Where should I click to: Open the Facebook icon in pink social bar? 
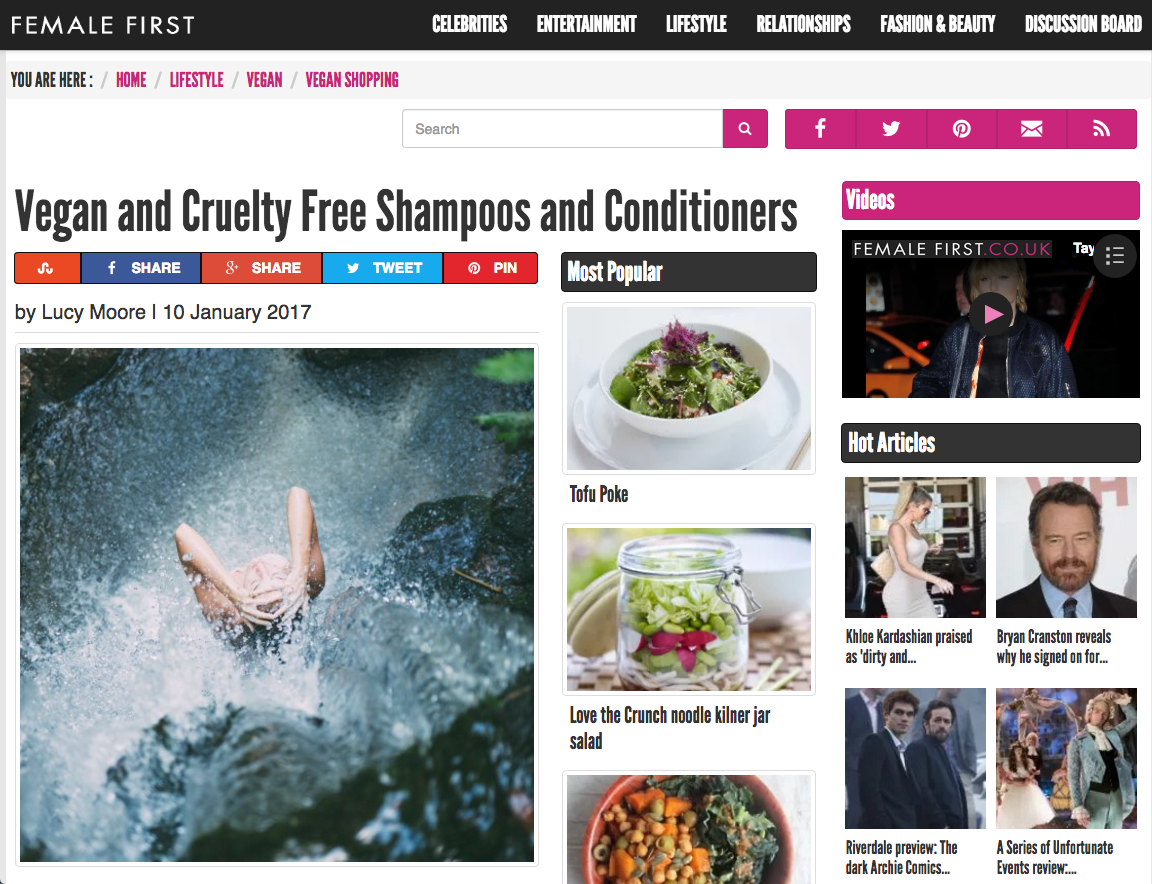coord(821,129)
